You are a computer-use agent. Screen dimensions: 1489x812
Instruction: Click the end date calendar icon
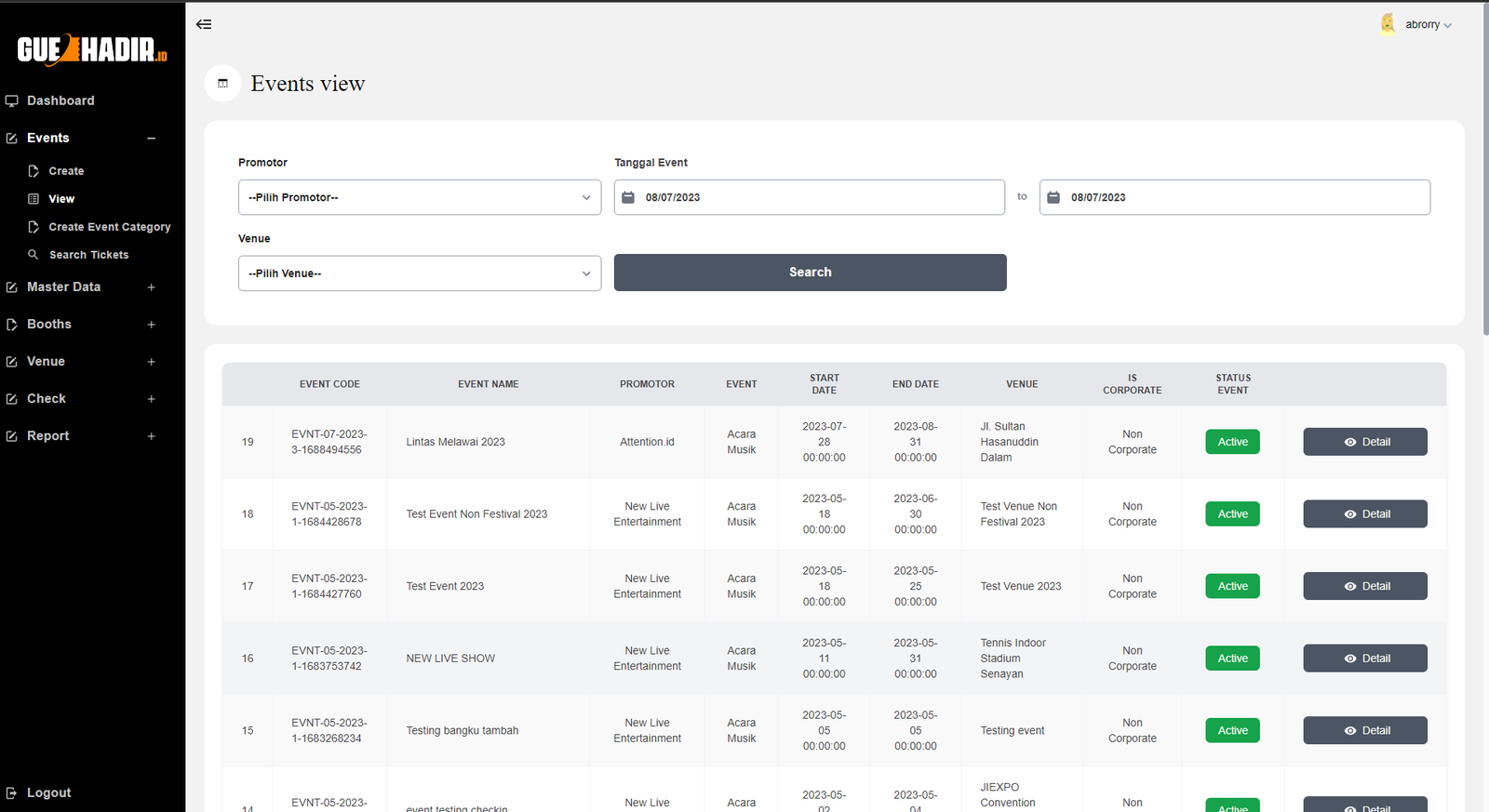click(1053, 197)
